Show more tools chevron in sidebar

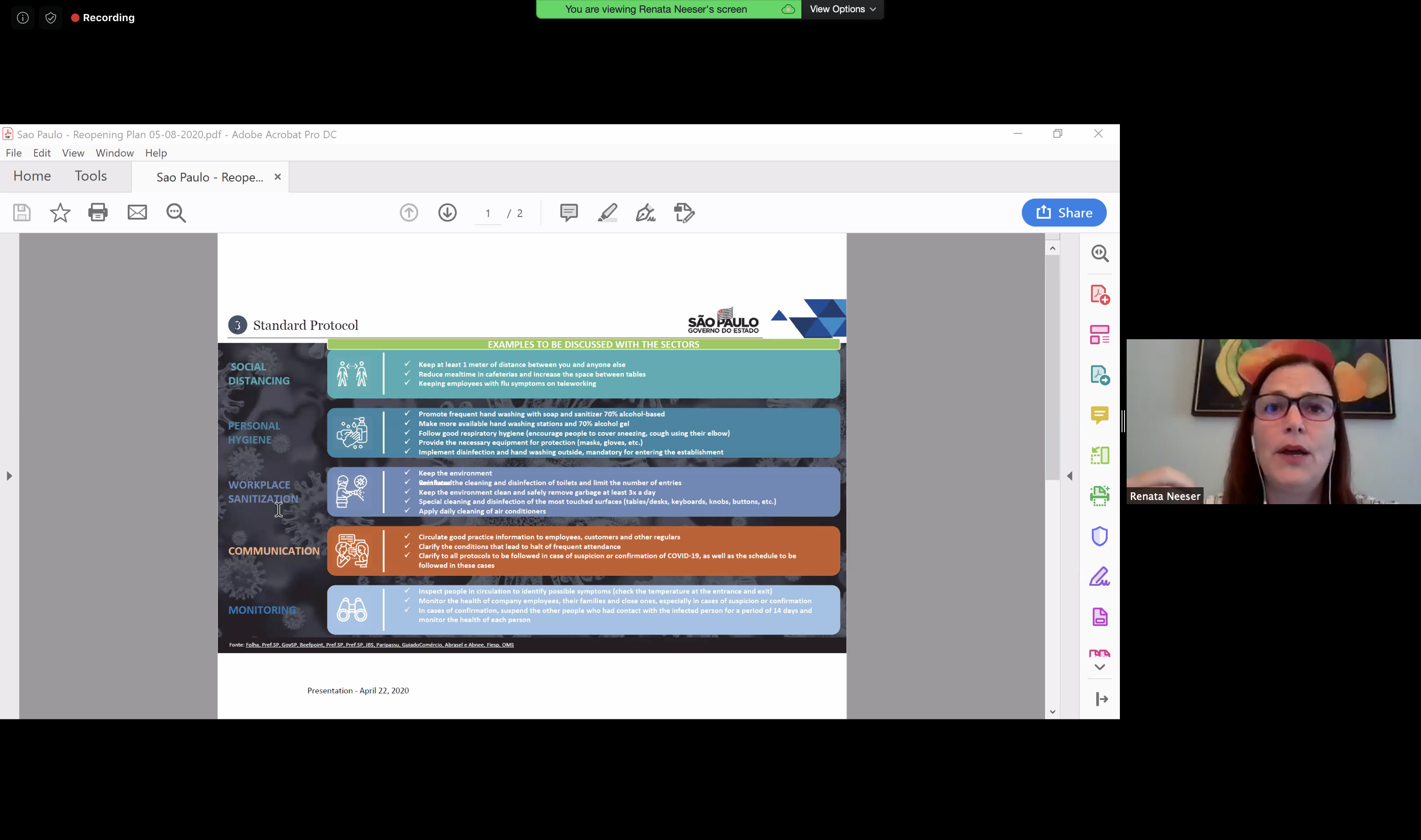(x=1099, y=667)
